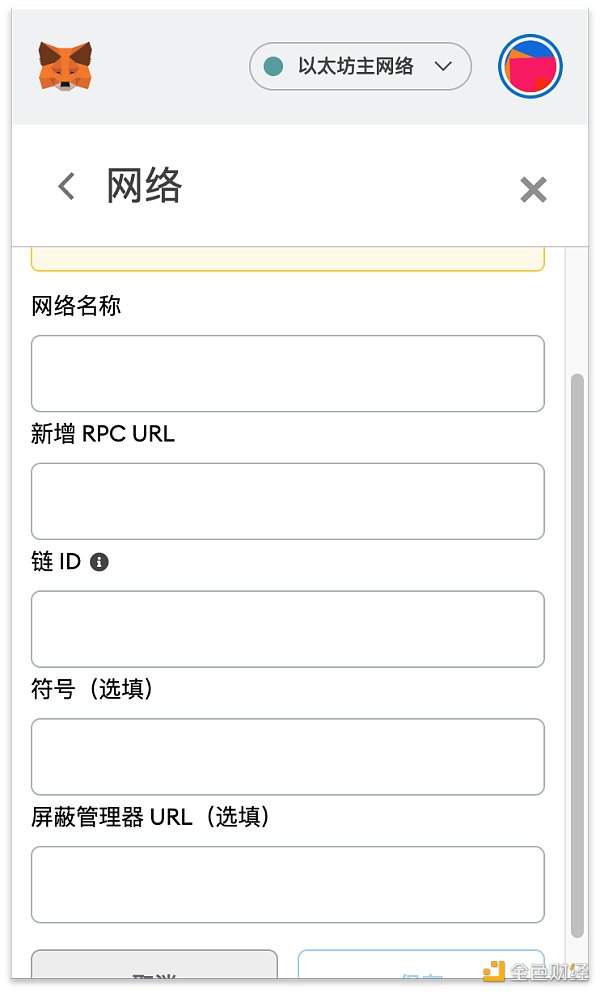
Task: Click the vertical scrollbar thumb
Action: [x=577, y=655]
